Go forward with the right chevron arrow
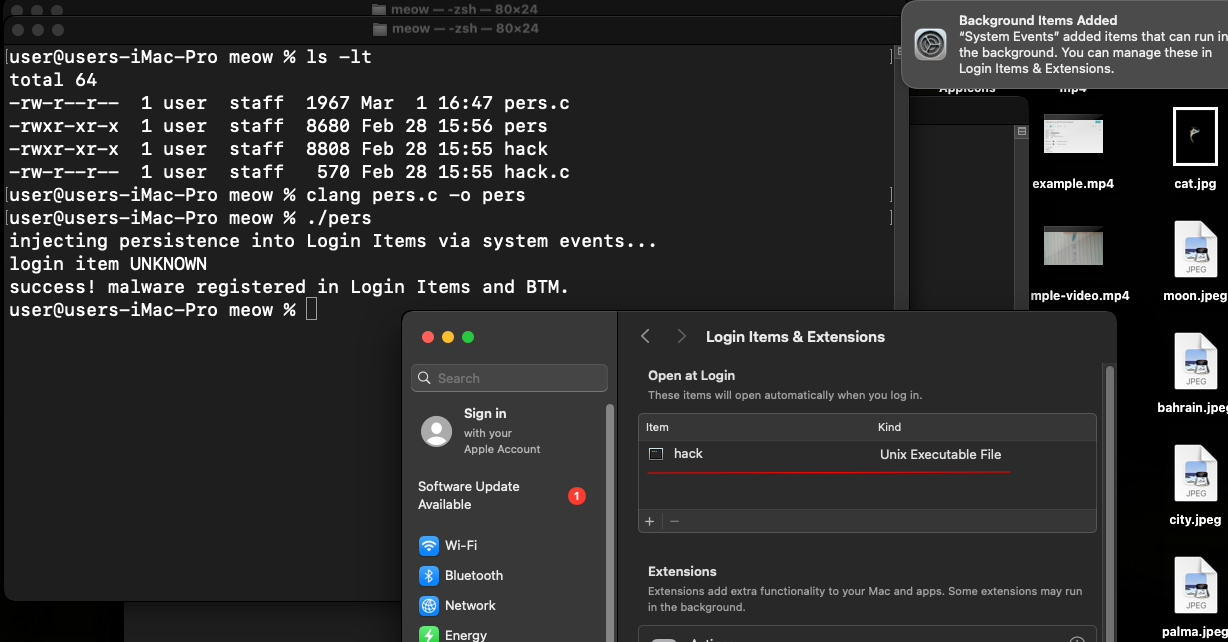 click(x=681, y=337)
